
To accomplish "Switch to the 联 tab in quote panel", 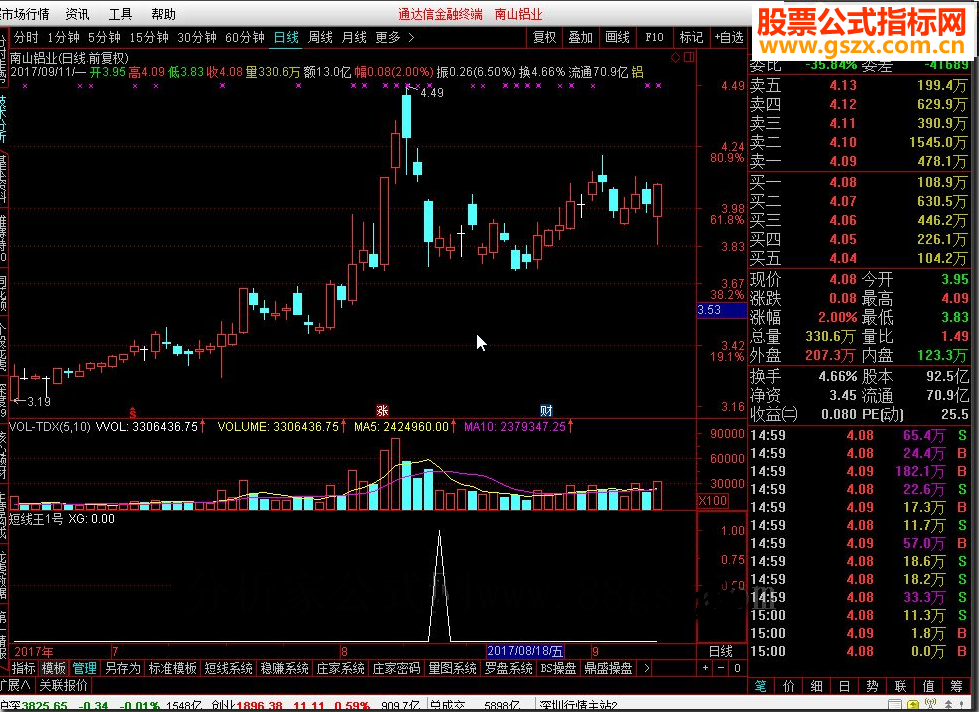I will pos(900,686).
